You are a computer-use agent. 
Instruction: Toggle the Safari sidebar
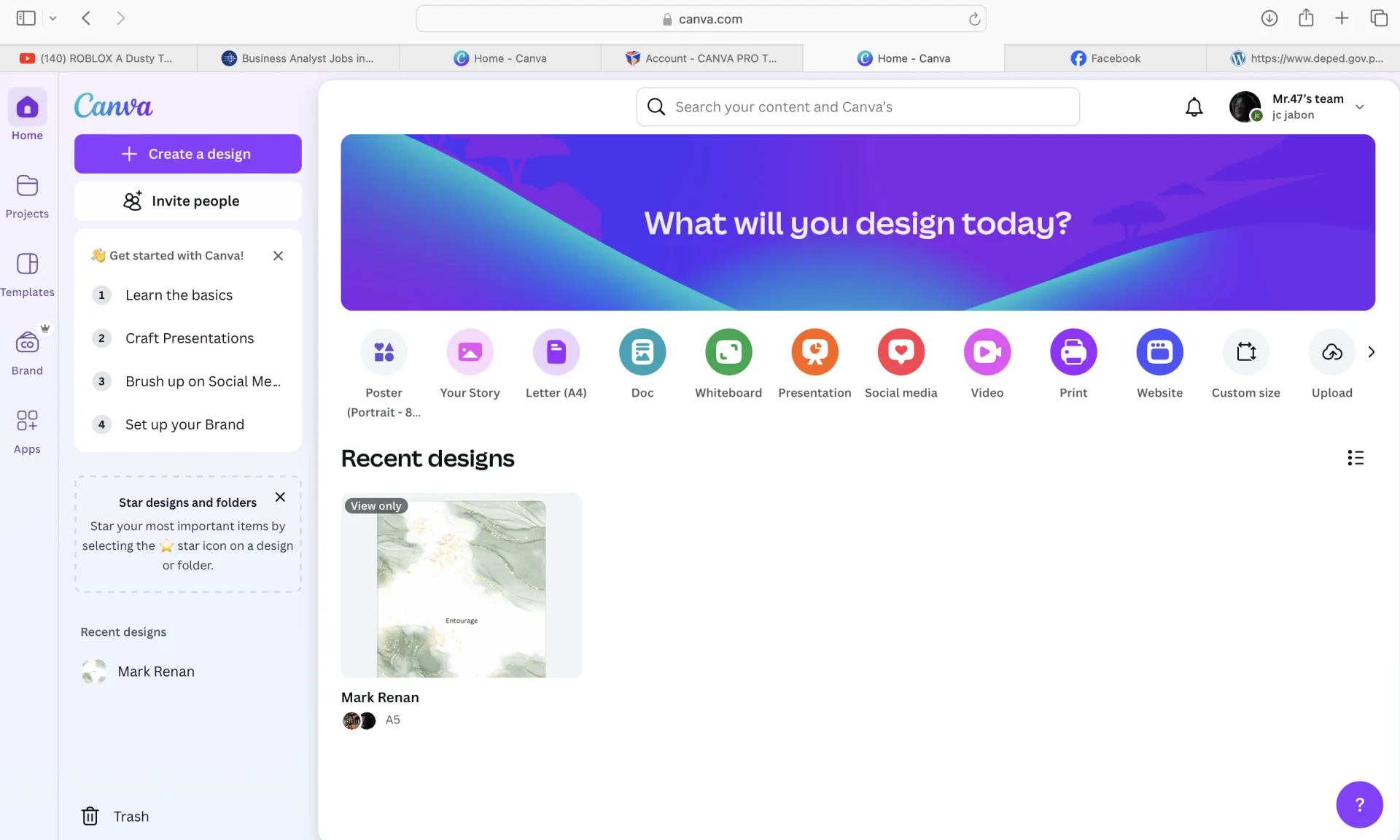click(26, 18)
